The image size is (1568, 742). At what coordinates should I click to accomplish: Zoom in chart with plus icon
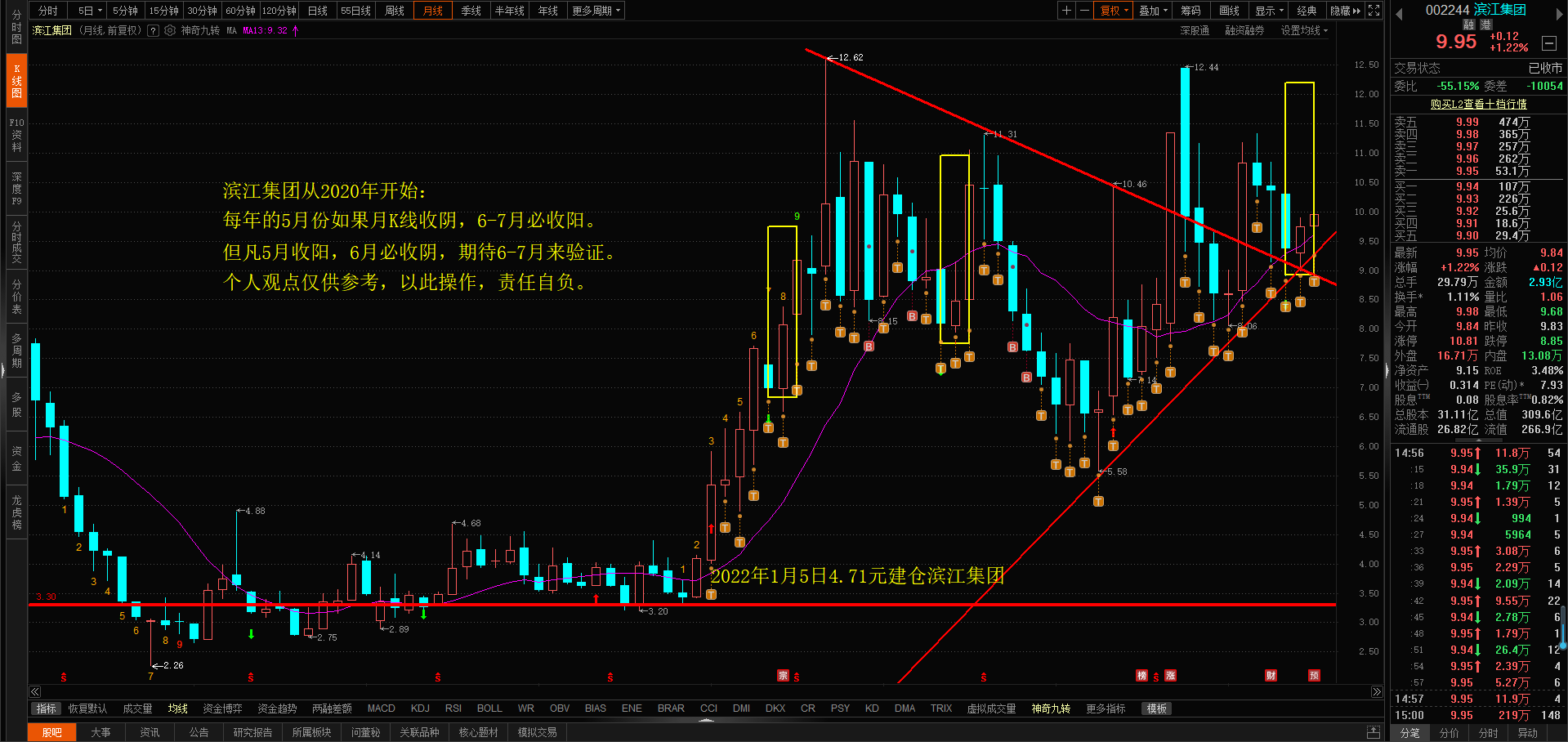click(x=1066, y=11)
